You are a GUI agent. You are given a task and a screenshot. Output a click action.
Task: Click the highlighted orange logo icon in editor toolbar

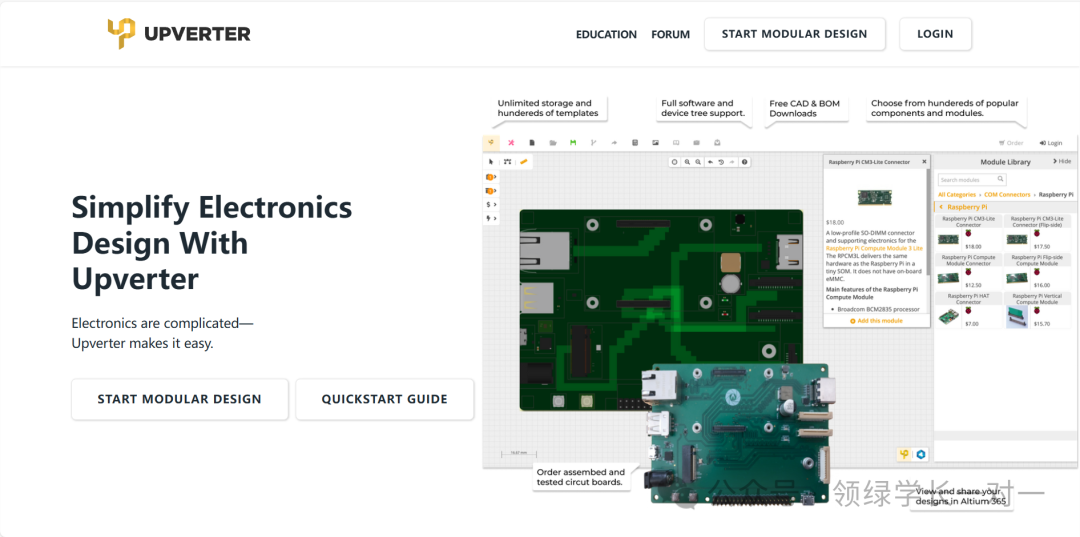tap(491, 143)
